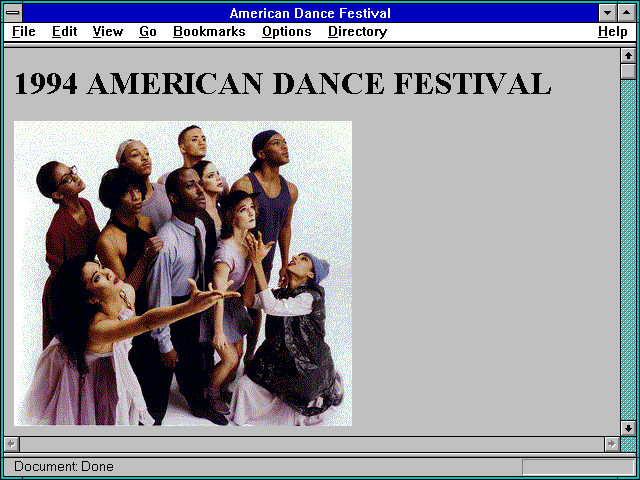Open the Options menu
This screenshot has height=480, width=640.
287,32
